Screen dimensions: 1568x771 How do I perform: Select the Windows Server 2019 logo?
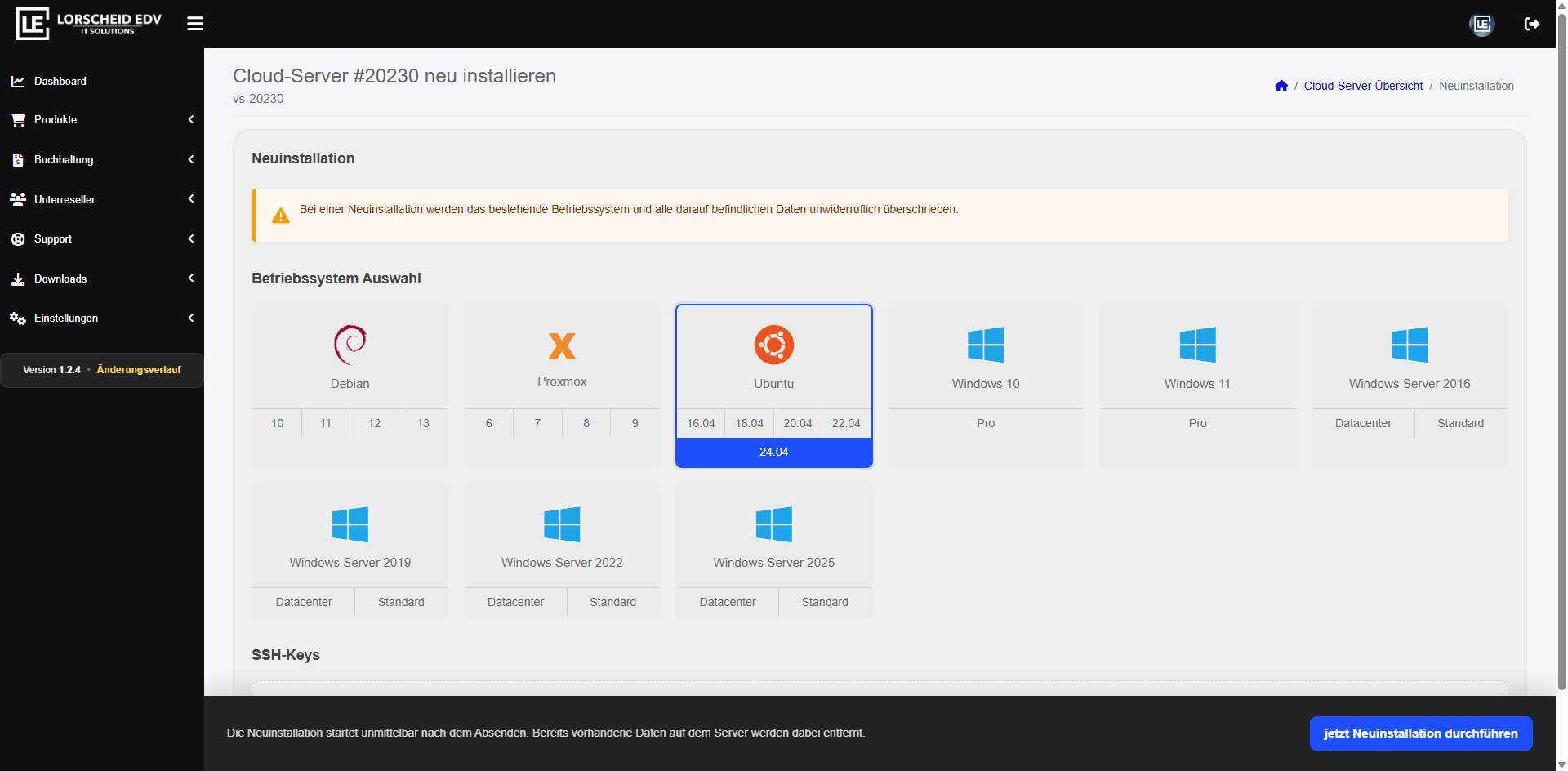pyautogui.click(x=350, y=524)
